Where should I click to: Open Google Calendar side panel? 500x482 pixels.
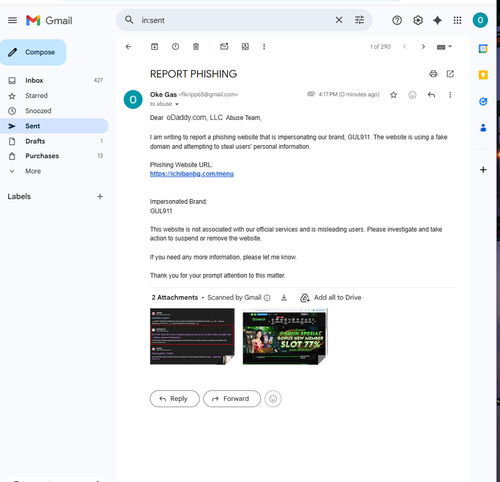(x=483, y=49)
